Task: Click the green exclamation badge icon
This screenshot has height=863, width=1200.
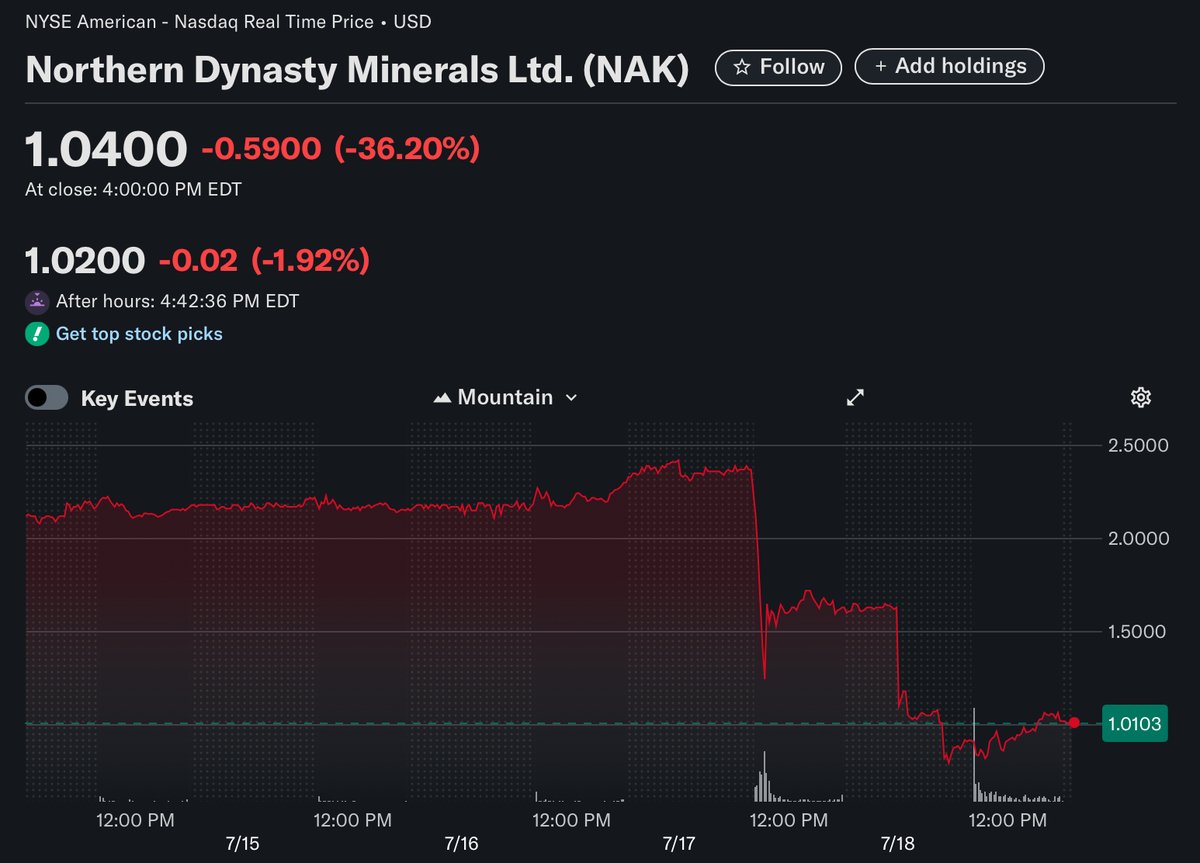Action: click(37, 334)
